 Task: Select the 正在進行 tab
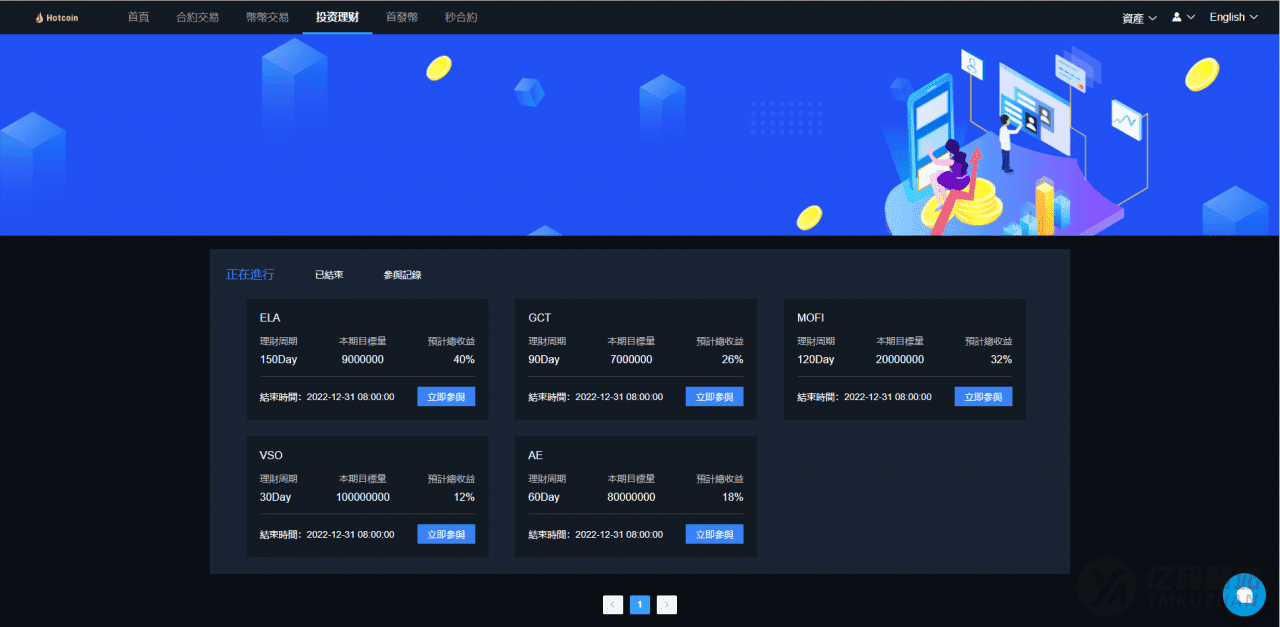(248, 273)
